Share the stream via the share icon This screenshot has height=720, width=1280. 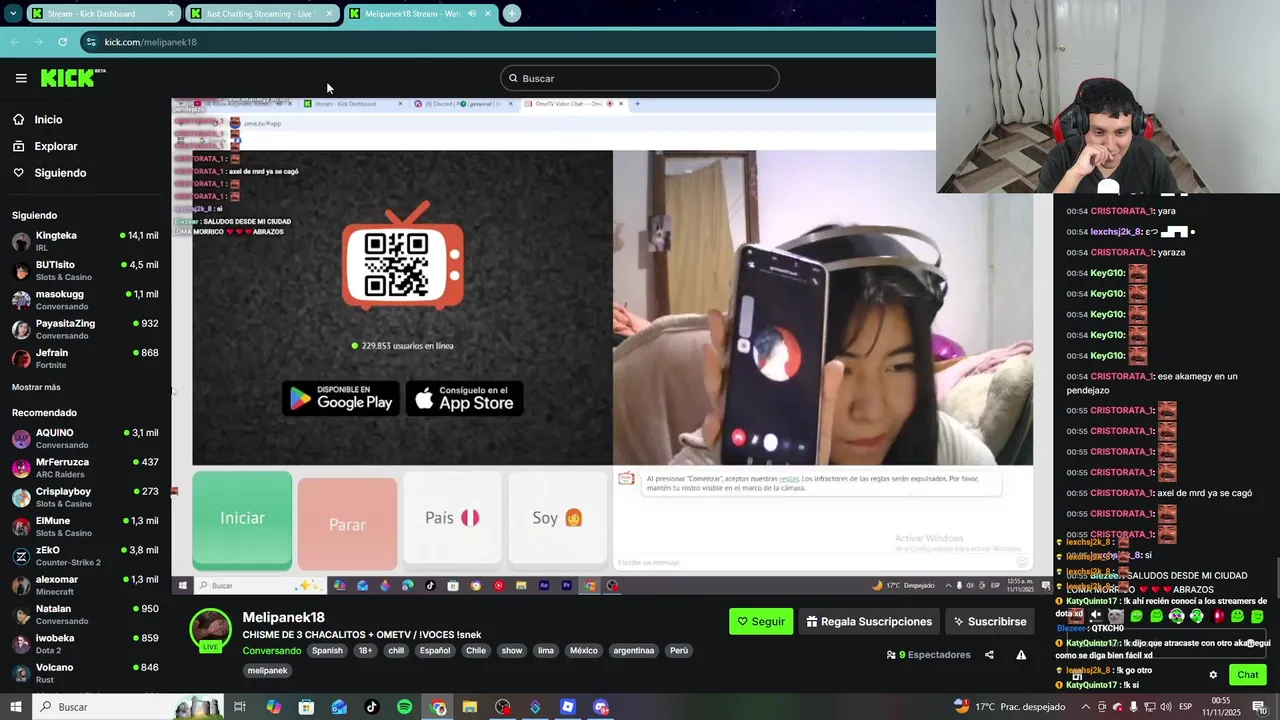click(x=989, y=655)
